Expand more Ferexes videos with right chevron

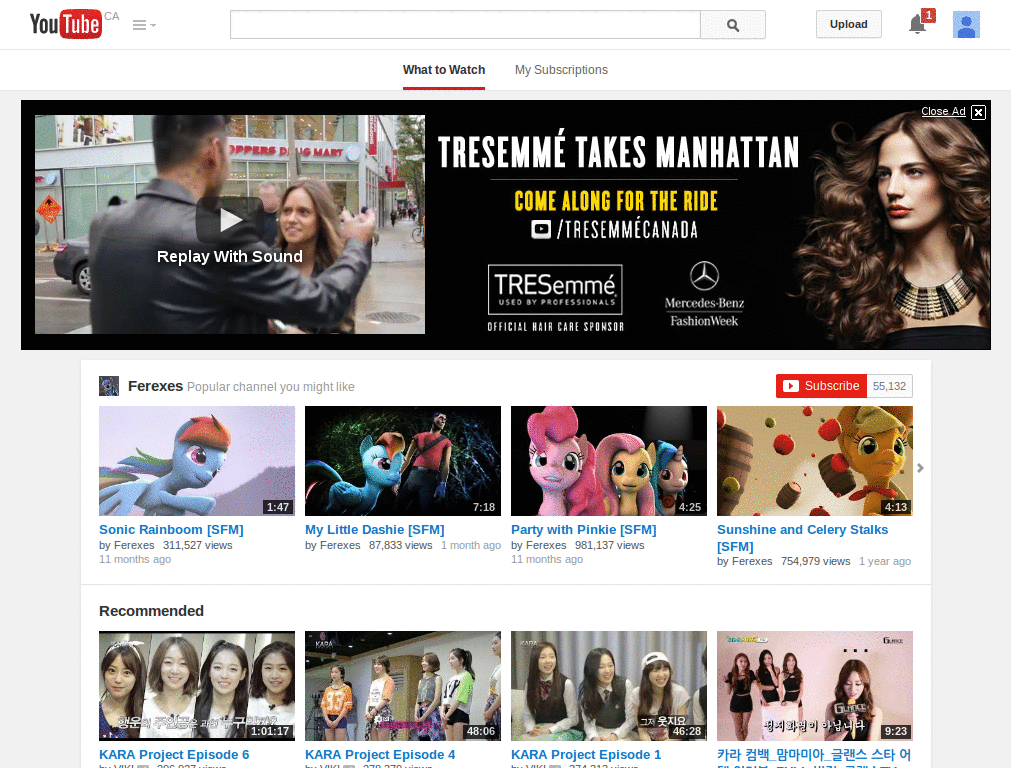pos(920,467)
